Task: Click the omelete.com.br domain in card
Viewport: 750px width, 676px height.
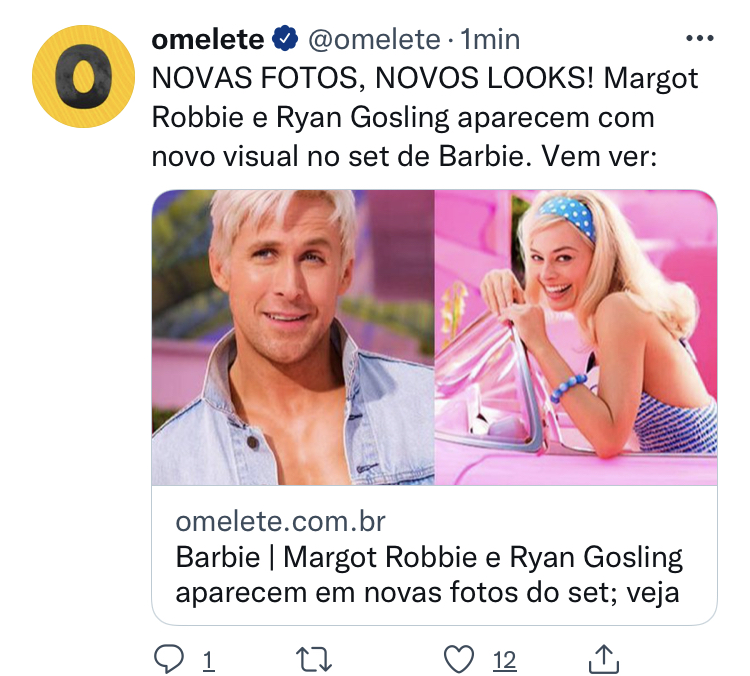Action: click(280, 521)
